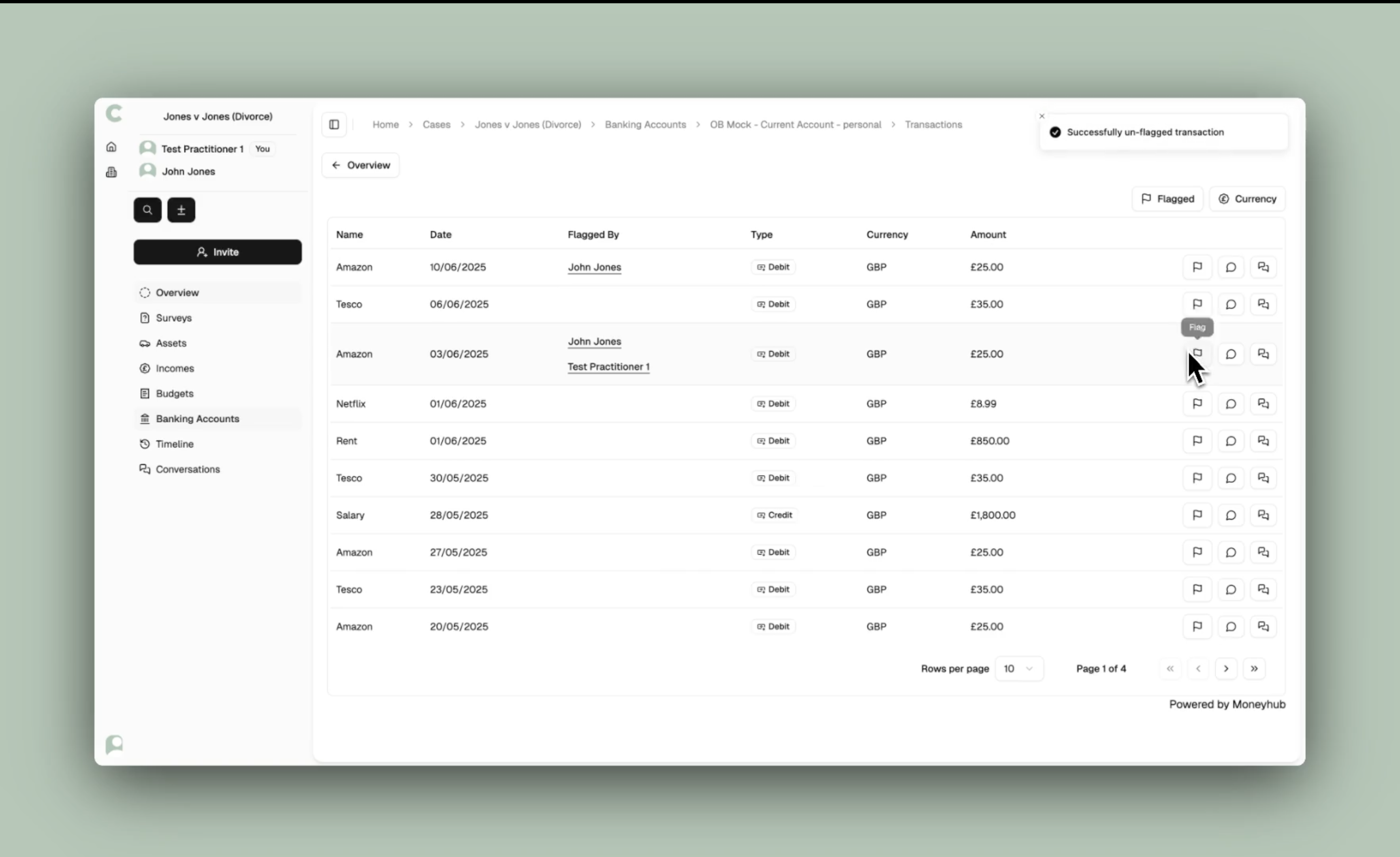Image resolution: width=1400 pixels, height=857 pixels.
Task: Click the plus-minus icon button
Action: tap(181, 210)
